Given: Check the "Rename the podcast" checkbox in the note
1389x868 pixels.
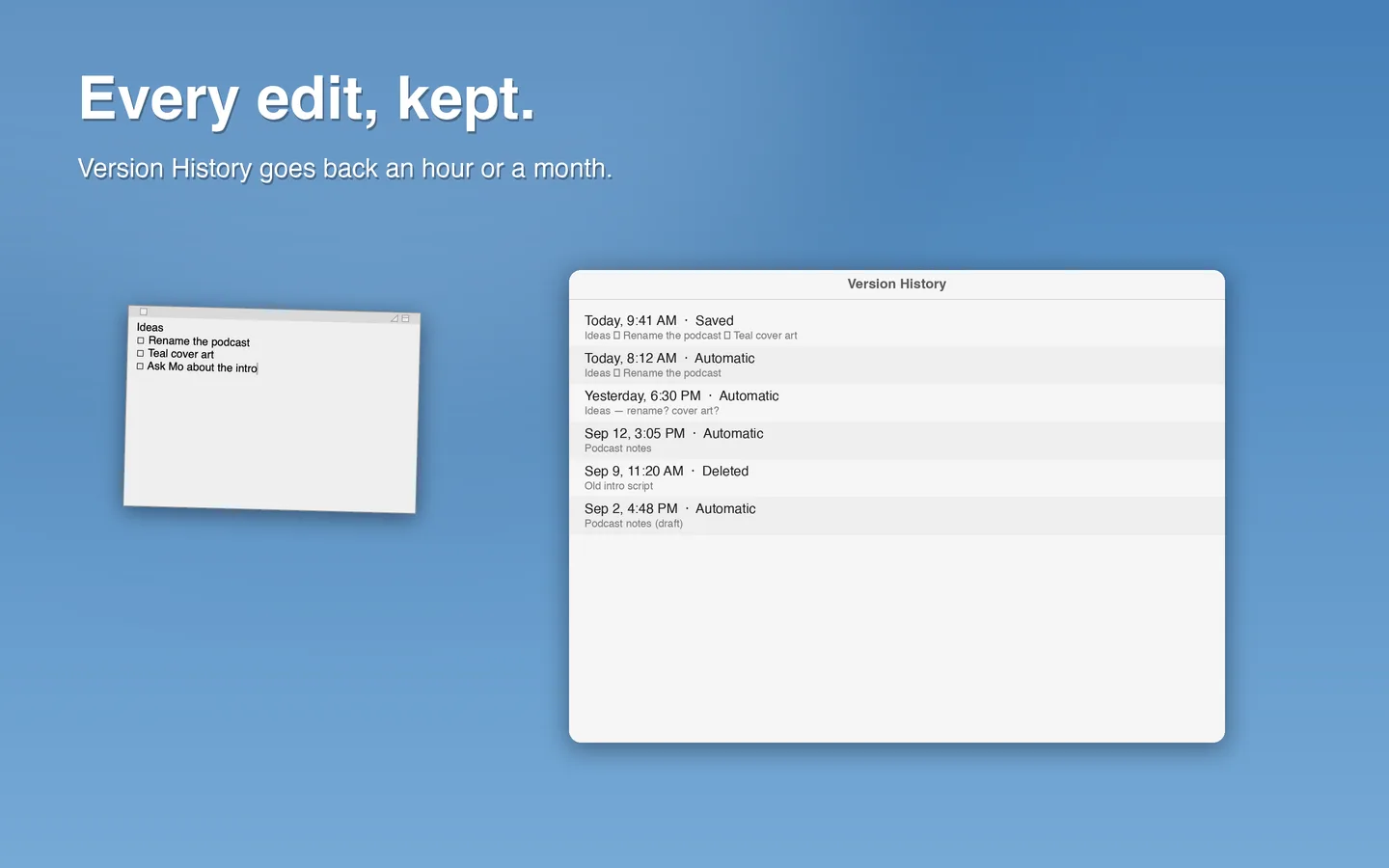Looking at the screenshot, I should (141, 340).
